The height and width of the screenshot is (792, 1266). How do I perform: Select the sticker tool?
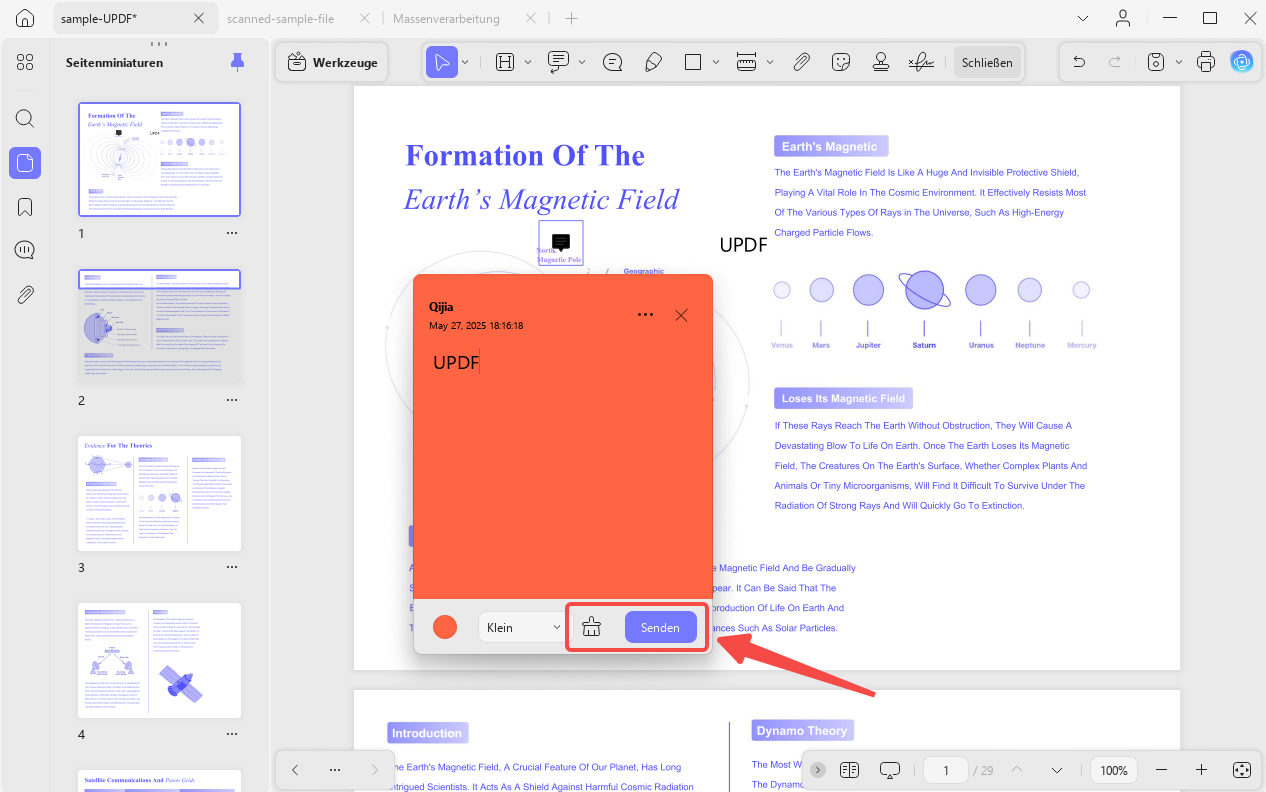[x=841, y=62]
